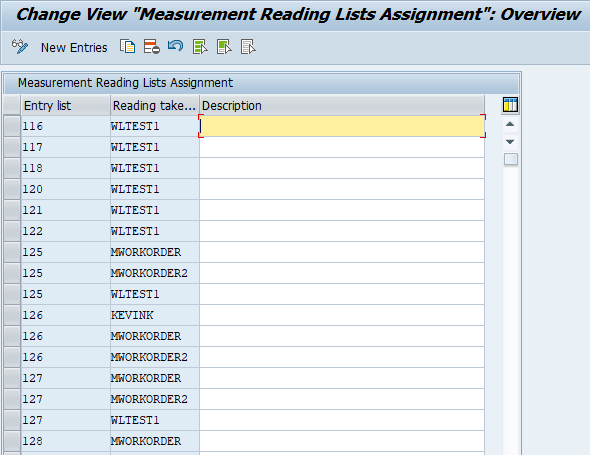This screenshot has width=590, height=455.
Task: Select row marker for entry 126 KEVINK
Action: coord(12,315)
